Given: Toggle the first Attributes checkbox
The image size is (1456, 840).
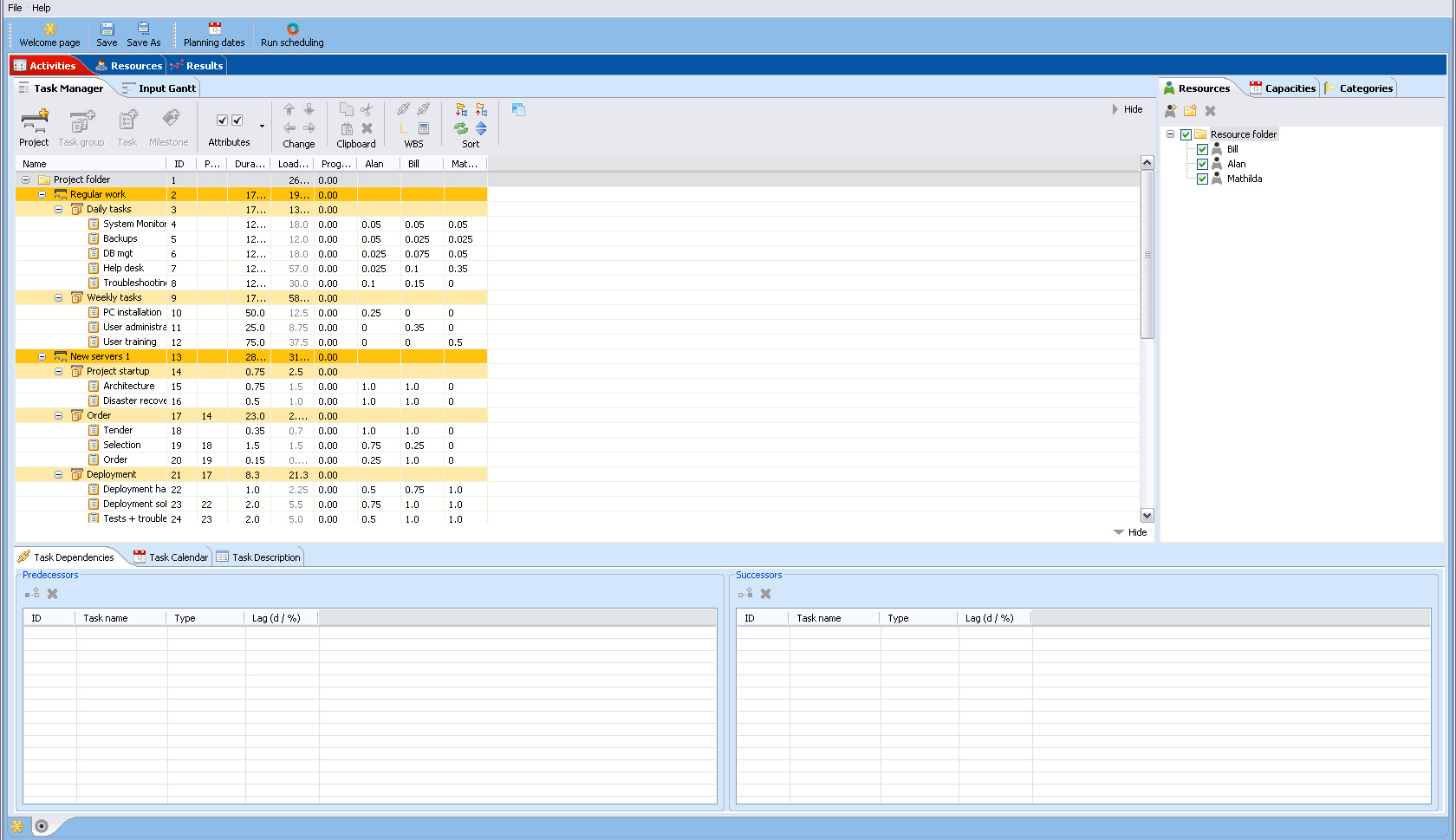Looking at the screenshot, I should (223, 120).
